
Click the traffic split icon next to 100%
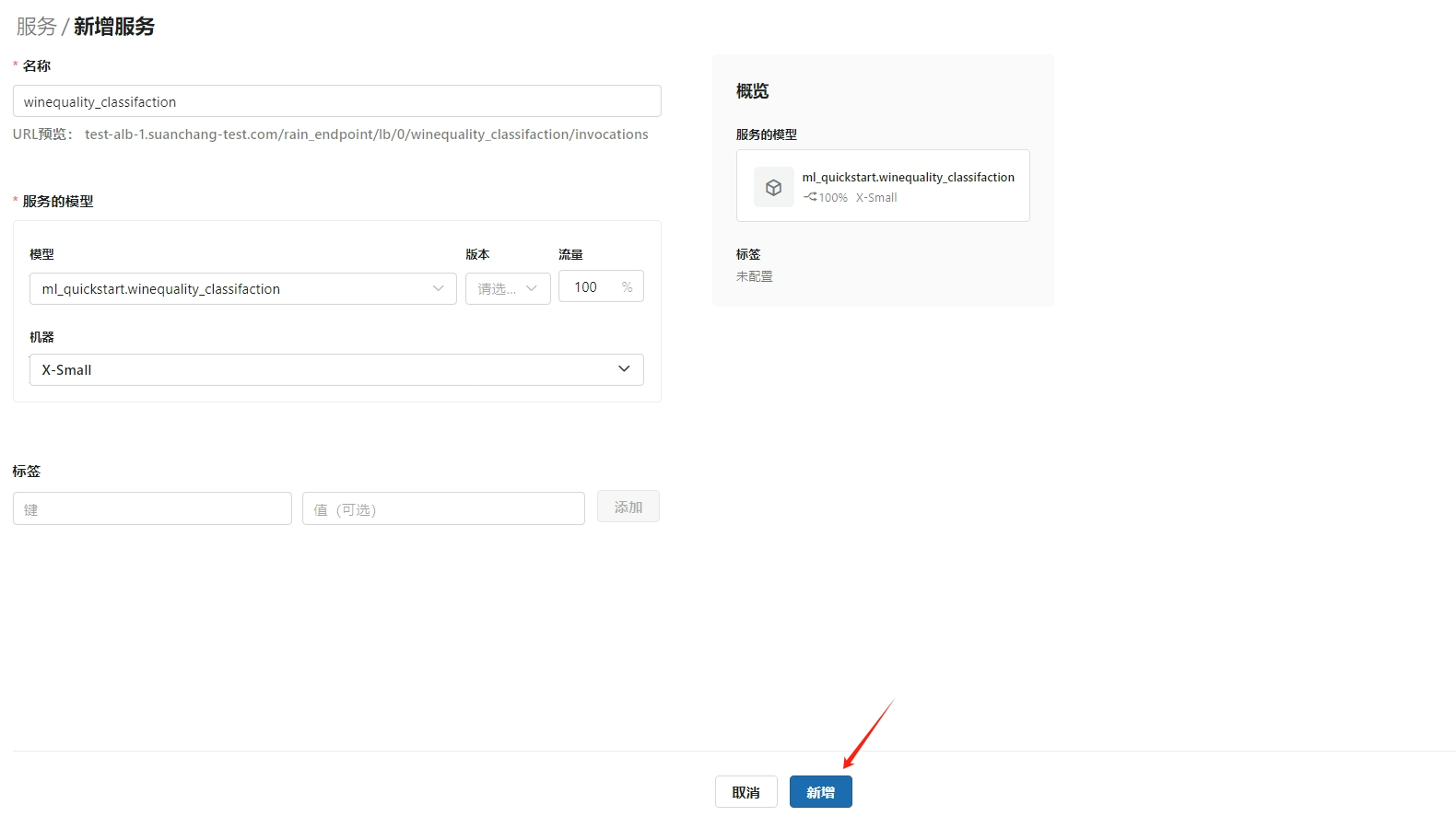click(x=810, y=197)
